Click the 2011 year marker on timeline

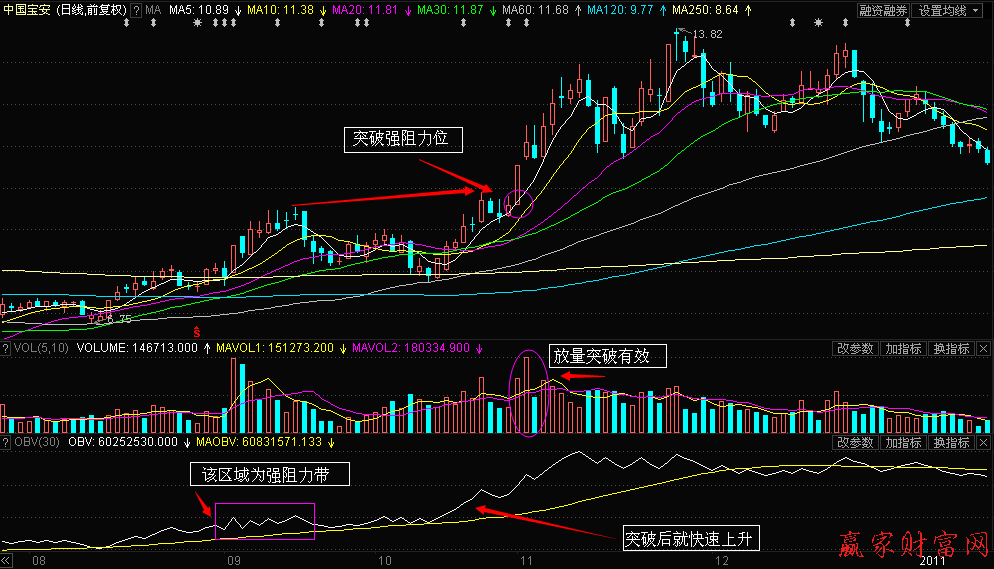click(x=932, y=561)
